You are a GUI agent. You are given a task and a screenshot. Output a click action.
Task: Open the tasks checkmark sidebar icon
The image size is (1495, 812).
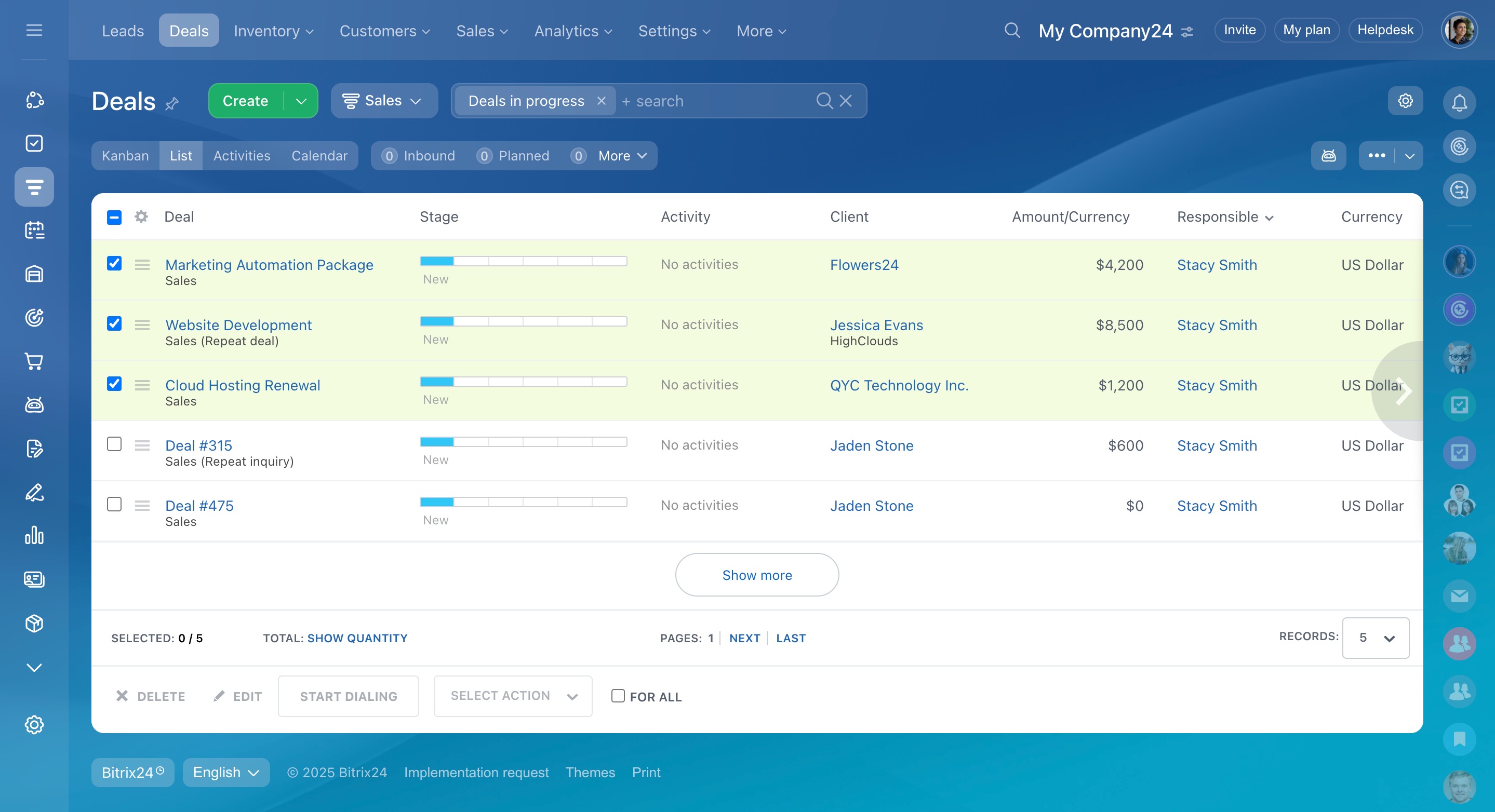pos(34,143)
